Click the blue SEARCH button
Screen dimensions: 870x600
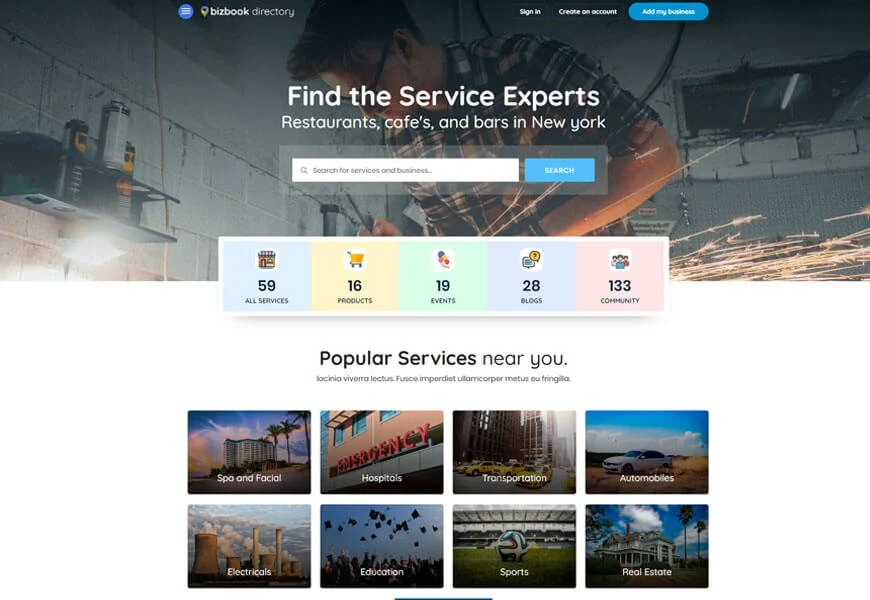(559, 170)
